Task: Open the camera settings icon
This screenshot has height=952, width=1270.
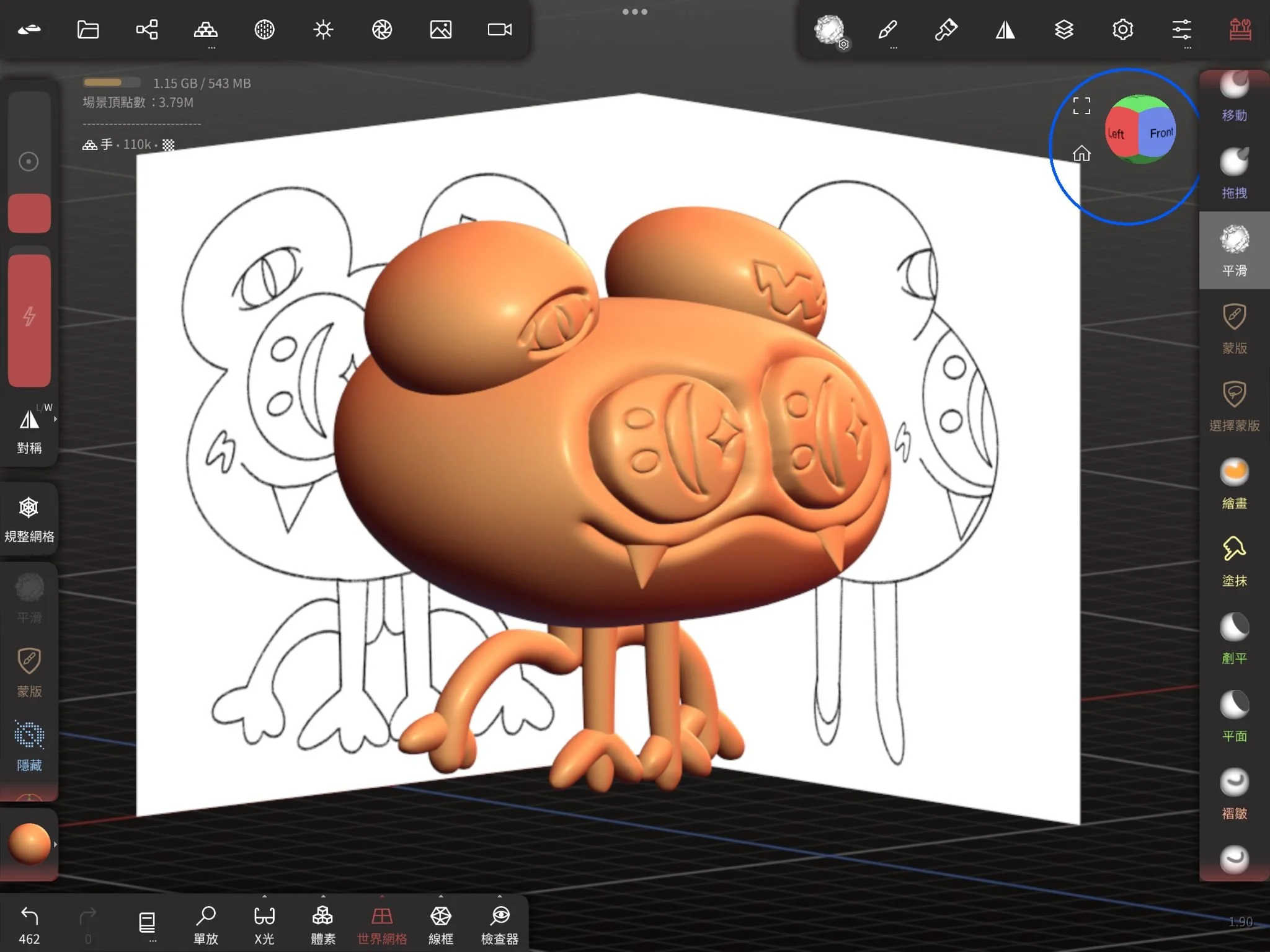Action: 499,29
